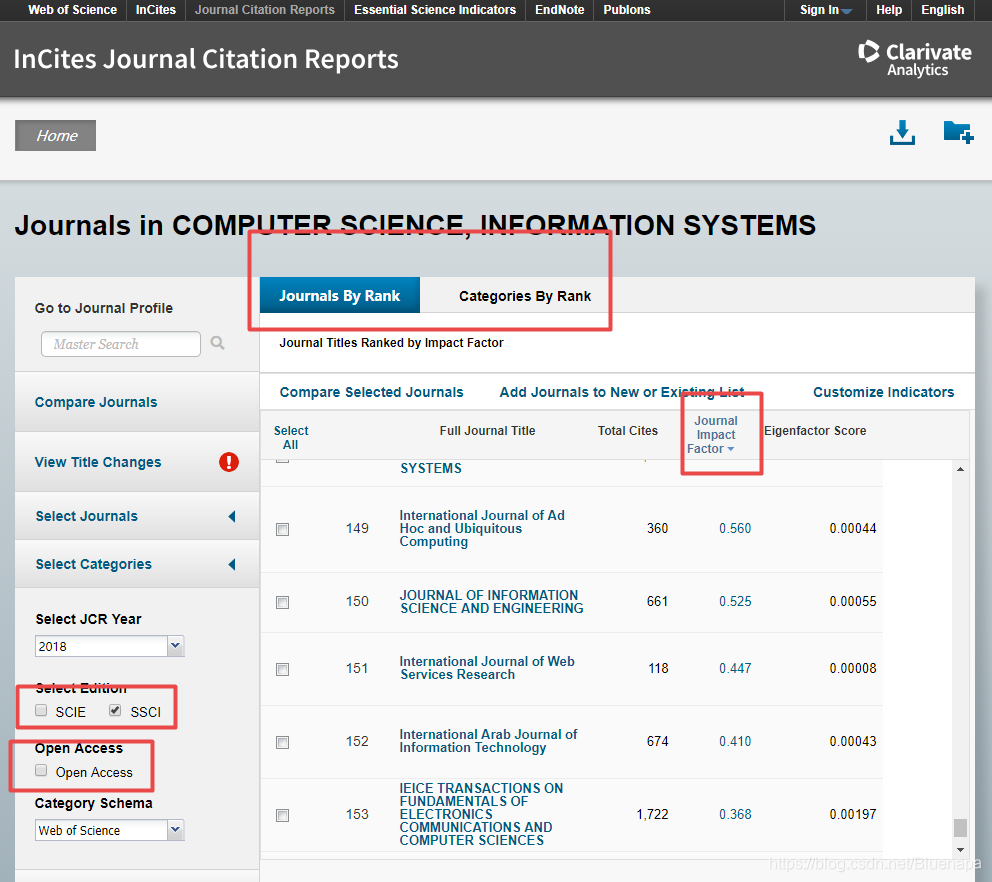The width and height of the screenshot is (992, 882).
Task: Click impact factor value 0.447
Action: pyautogui.click(x=735, y=668)
